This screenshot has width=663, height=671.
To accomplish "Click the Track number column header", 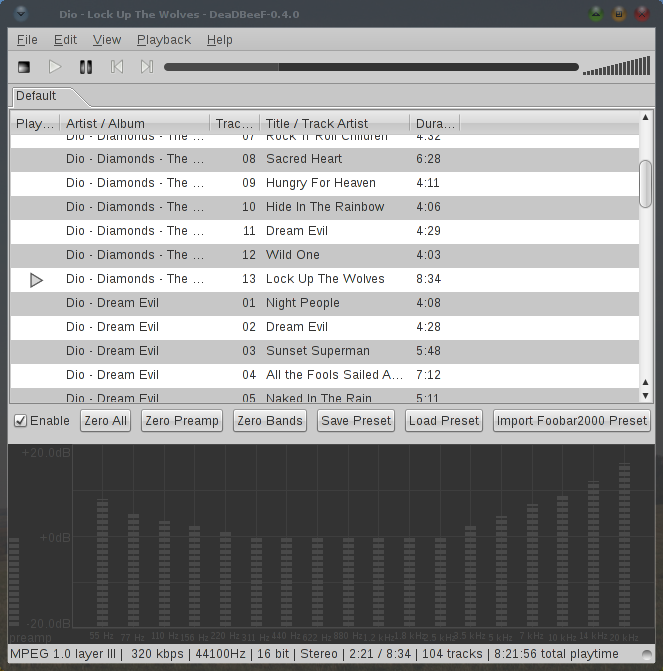I will [235, 124].
